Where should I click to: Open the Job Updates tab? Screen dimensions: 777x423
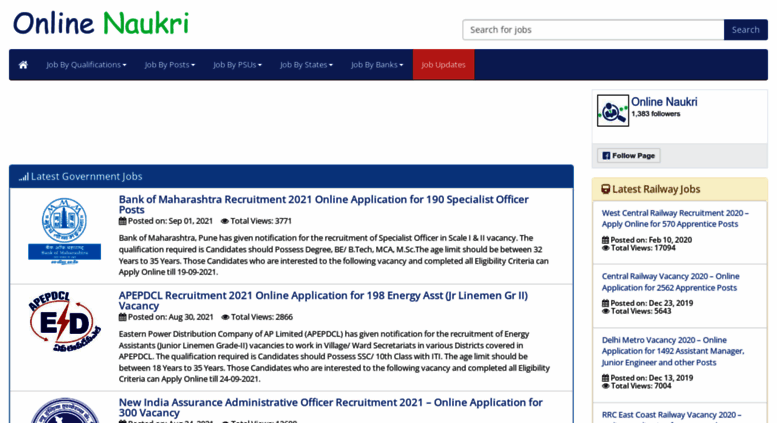444,65
